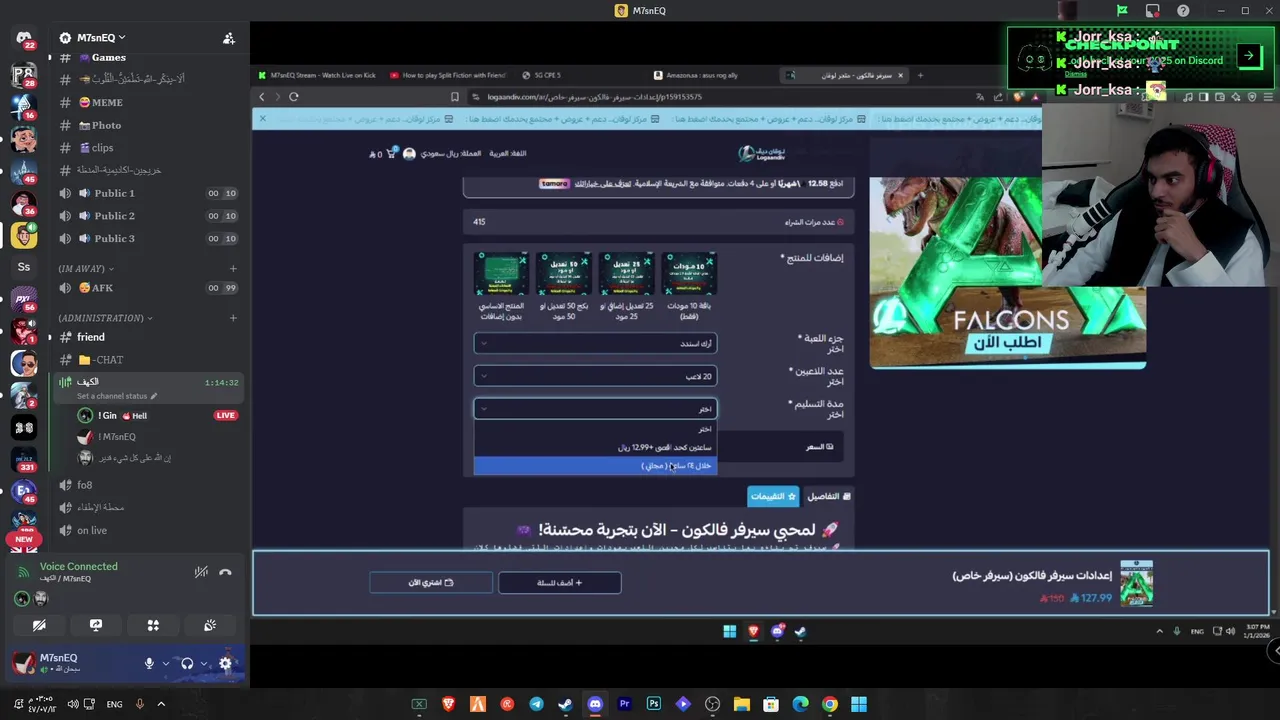1280x720 pixels.
Task: Open screen share options in voice panel
Action: (96, 625)
